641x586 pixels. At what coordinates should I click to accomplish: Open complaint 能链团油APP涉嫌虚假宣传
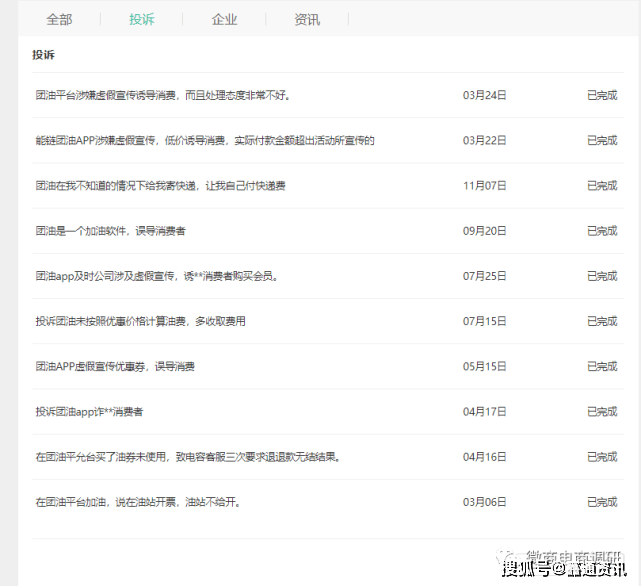pos(205,141)
